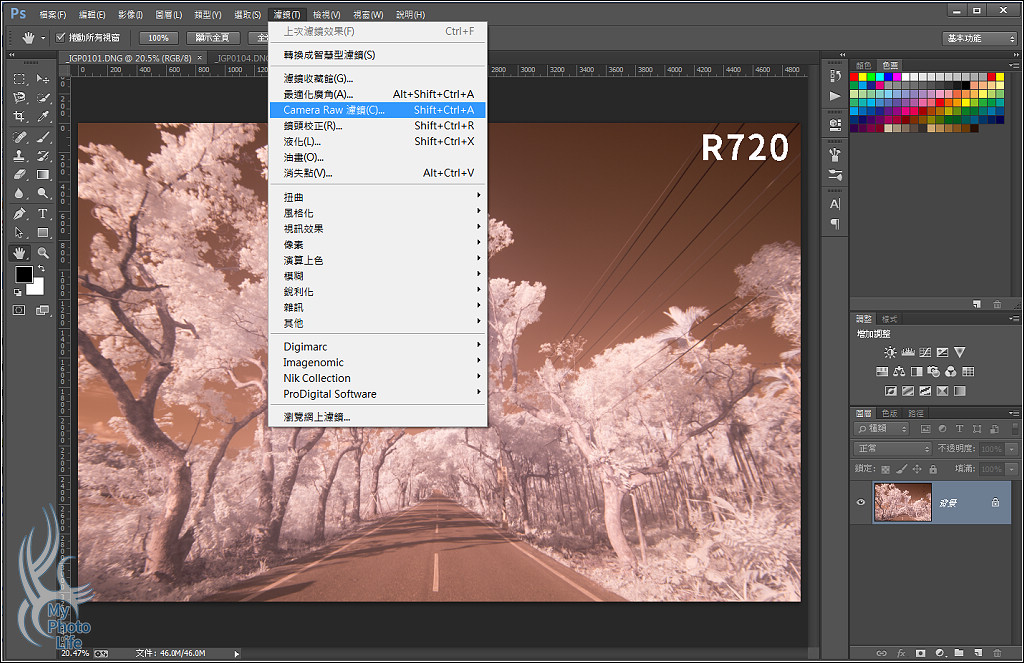
Task: Click the 100% zoom button
Action: click(155, 38)
